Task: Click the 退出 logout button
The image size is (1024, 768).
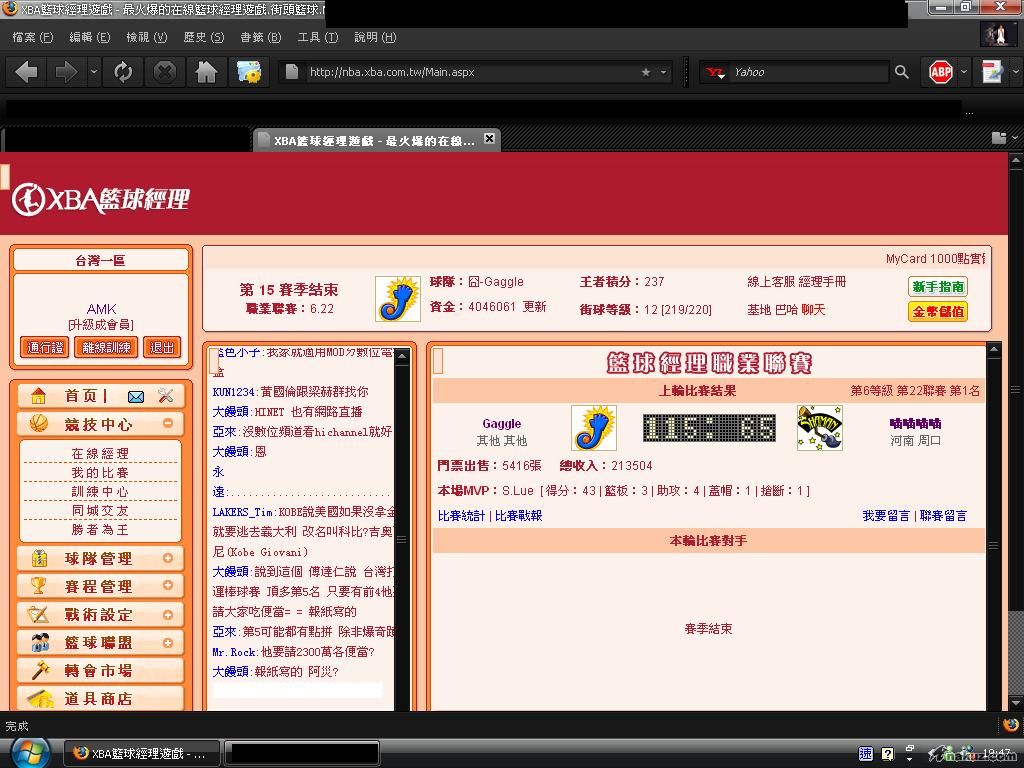Action: point(161,347)
